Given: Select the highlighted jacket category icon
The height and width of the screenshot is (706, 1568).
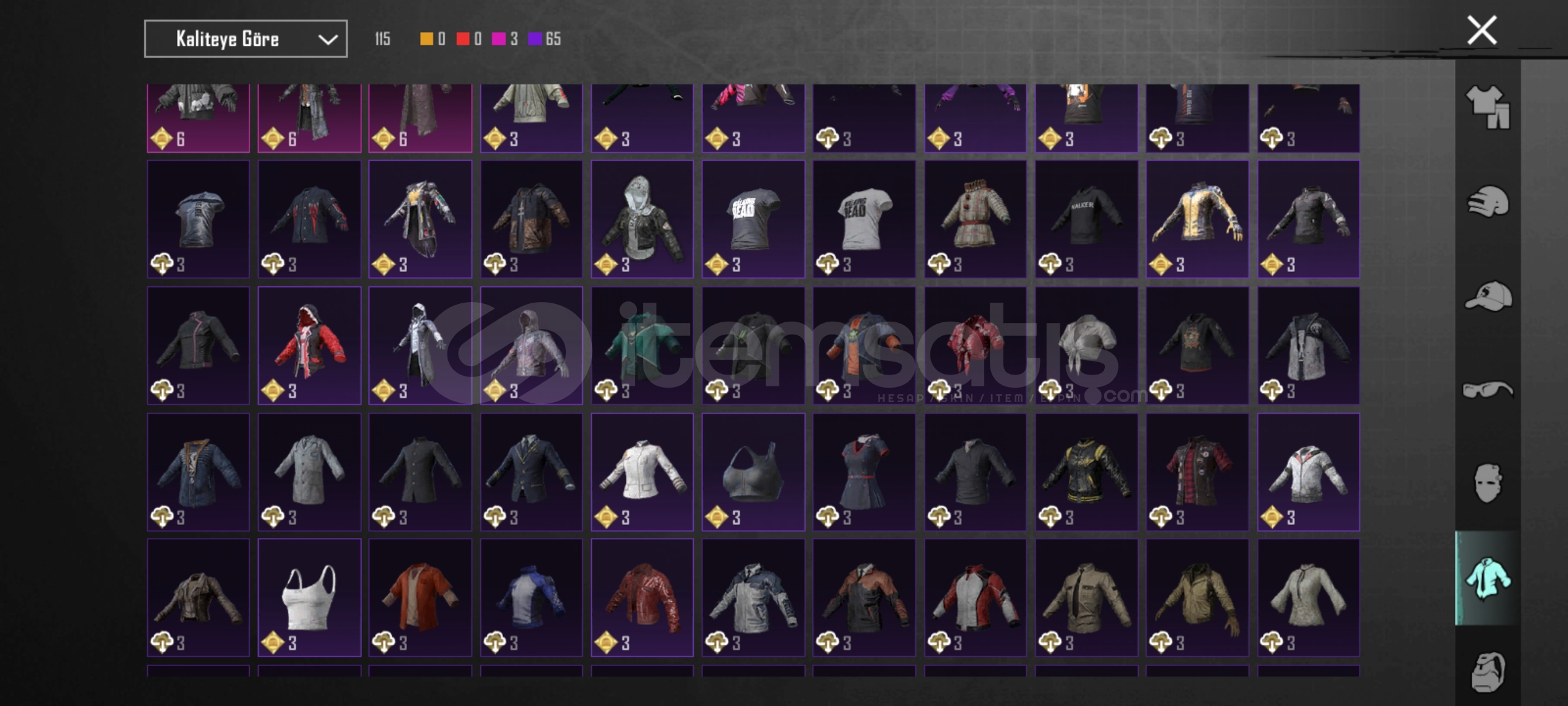Looking at the screenshot, I should 1488,578.
